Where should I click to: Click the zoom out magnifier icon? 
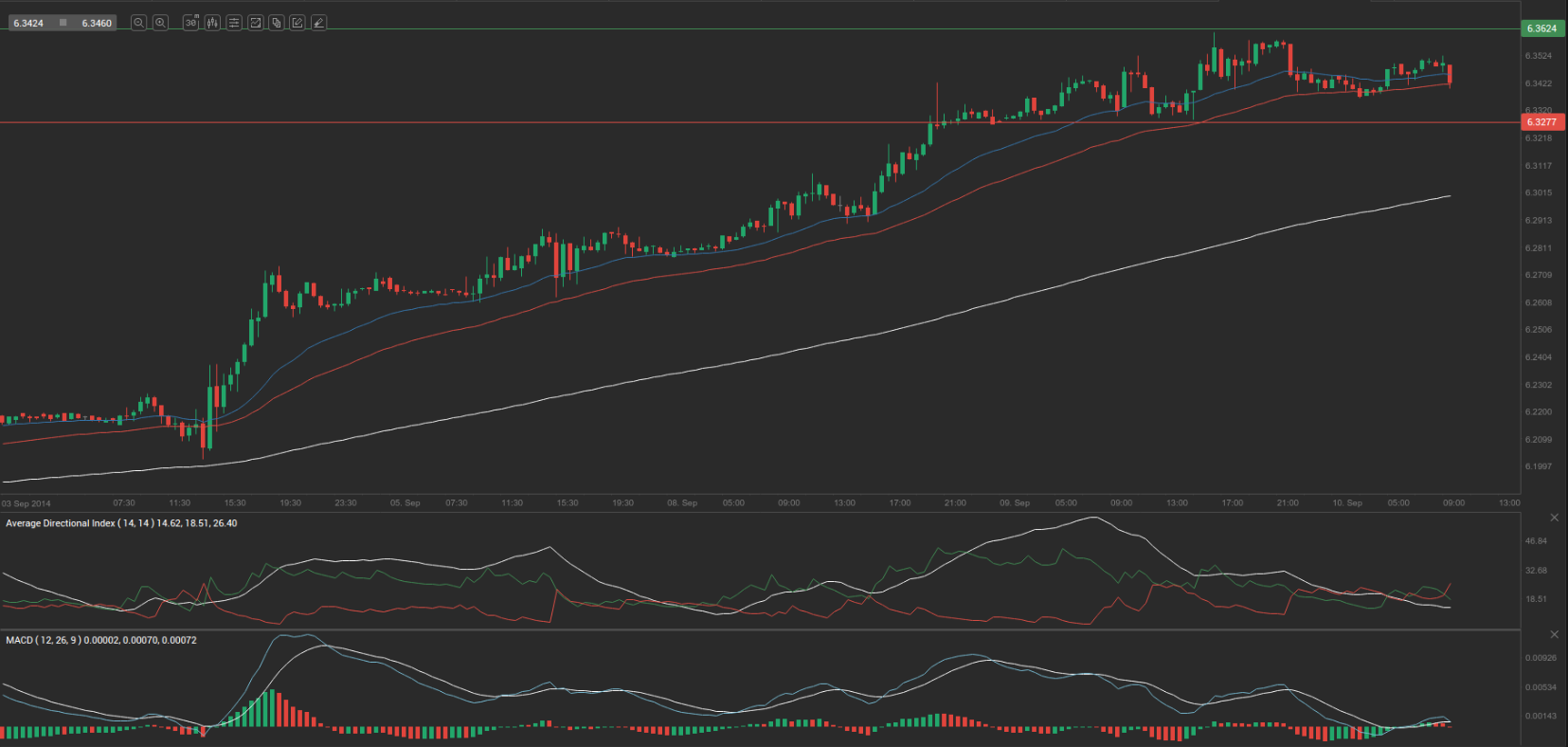(138, 23)
